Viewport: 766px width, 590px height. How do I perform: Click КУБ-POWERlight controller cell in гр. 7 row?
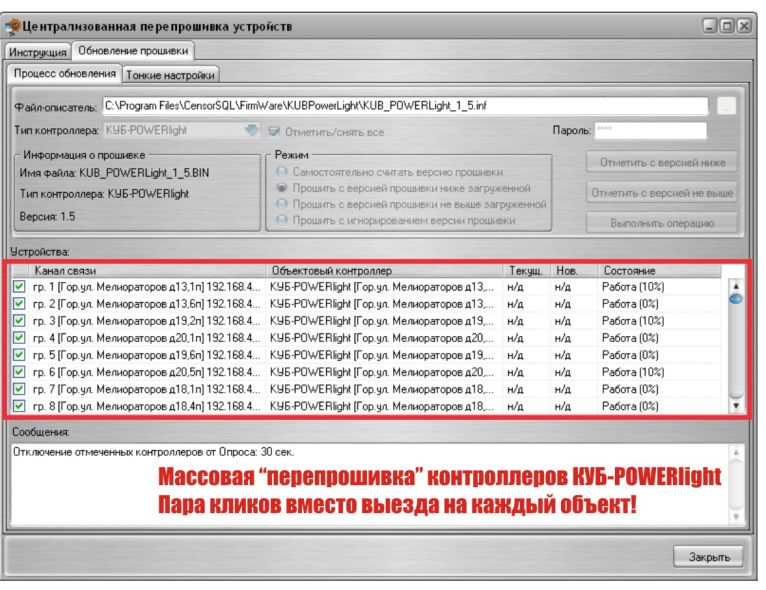(382, 389)
